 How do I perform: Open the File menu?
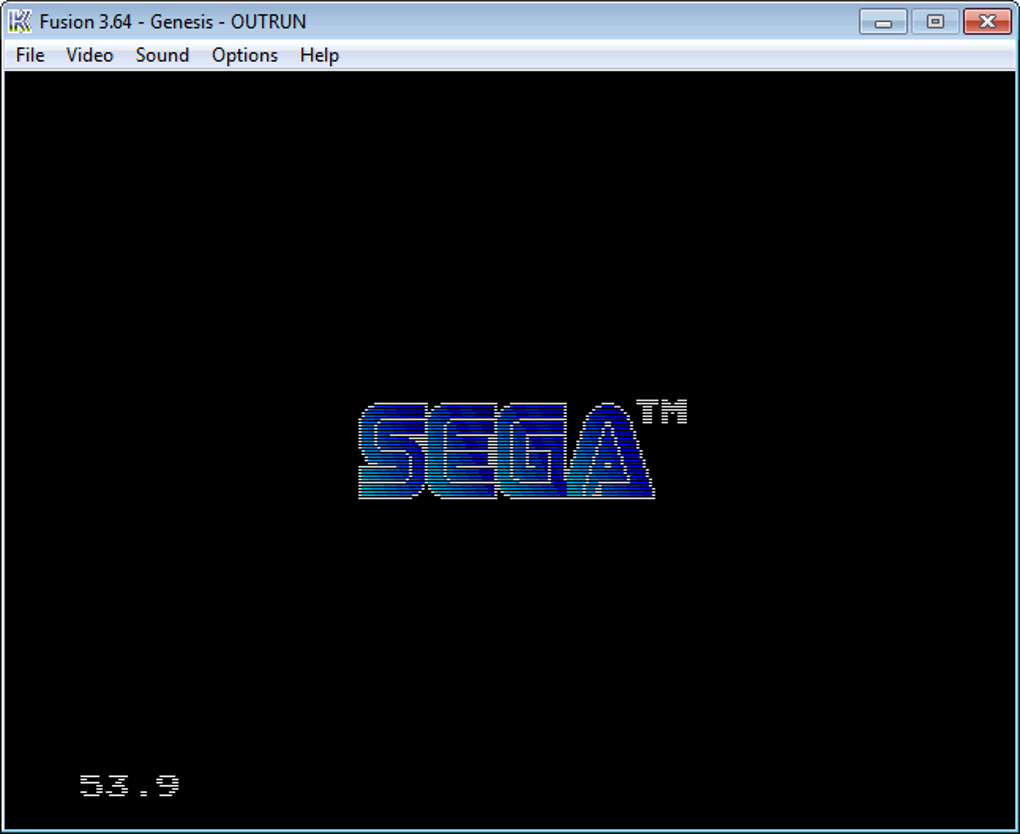(30, 55)
